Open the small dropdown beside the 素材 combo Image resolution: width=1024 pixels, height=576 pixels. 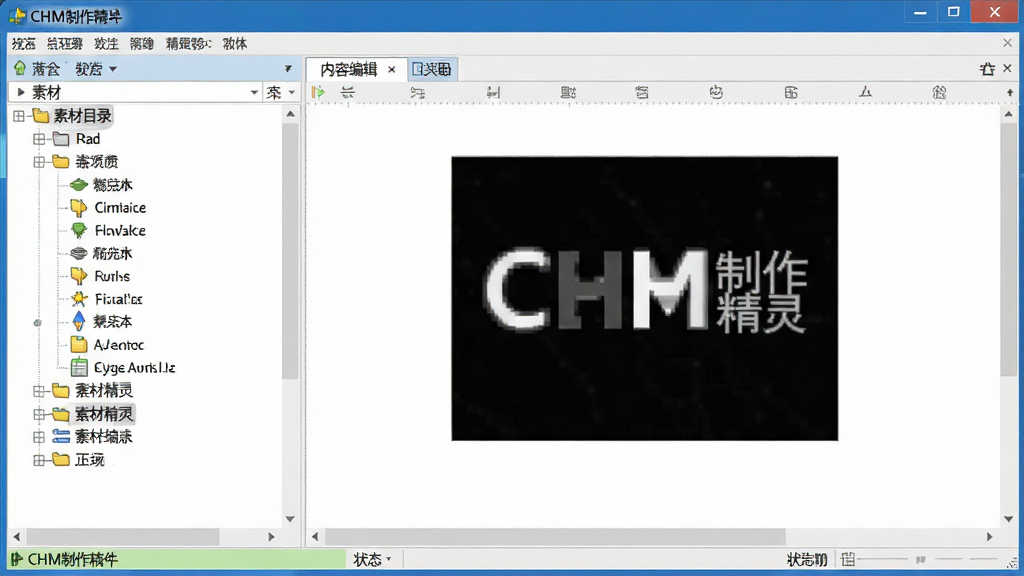click(x=291, y=93)
